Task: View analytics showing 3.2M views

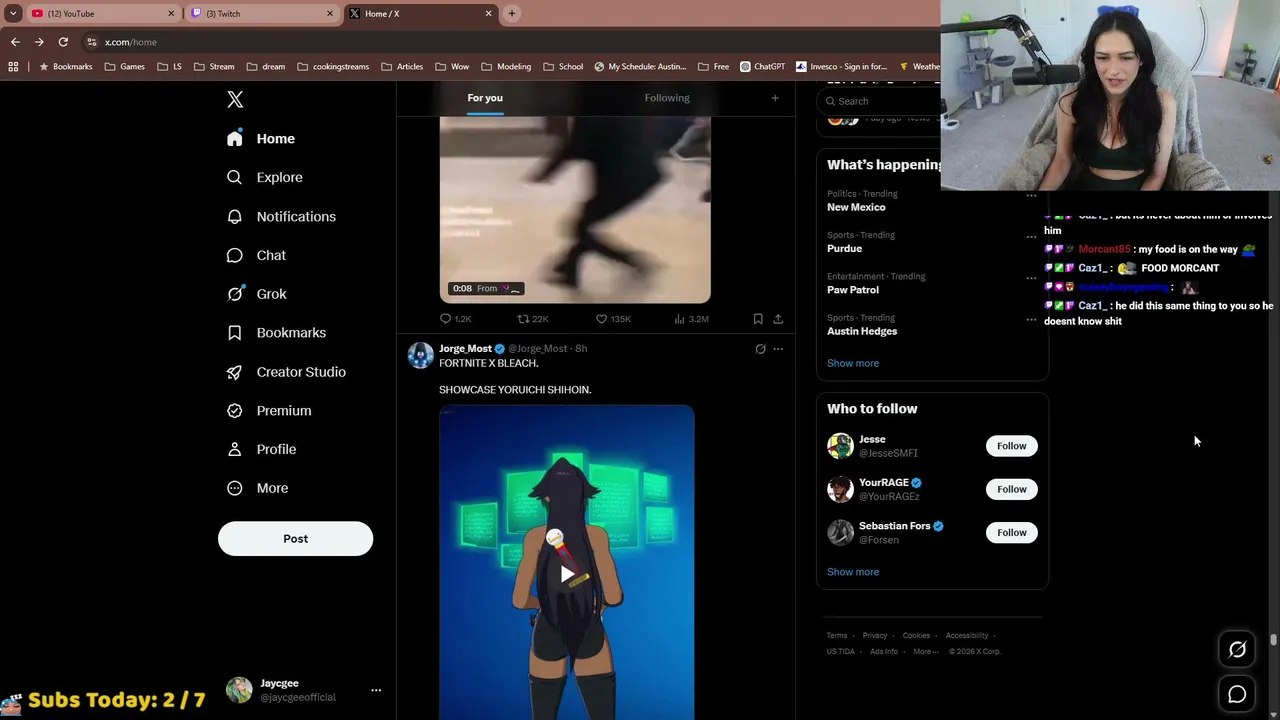Action: (691, 319)
